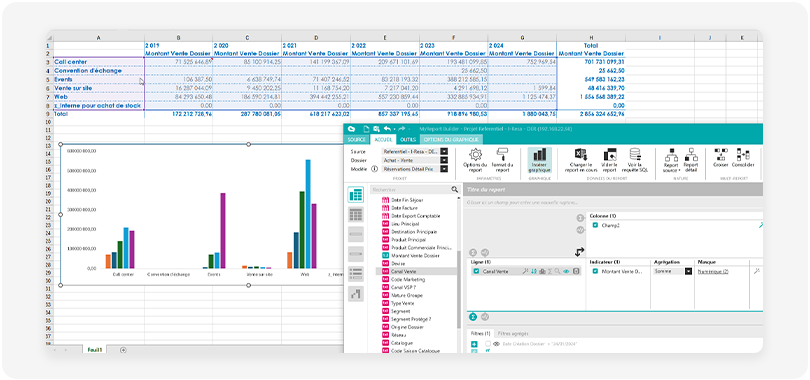Click the Consolider icon
This screenshot has height=380, width=810.
[743, 154]
